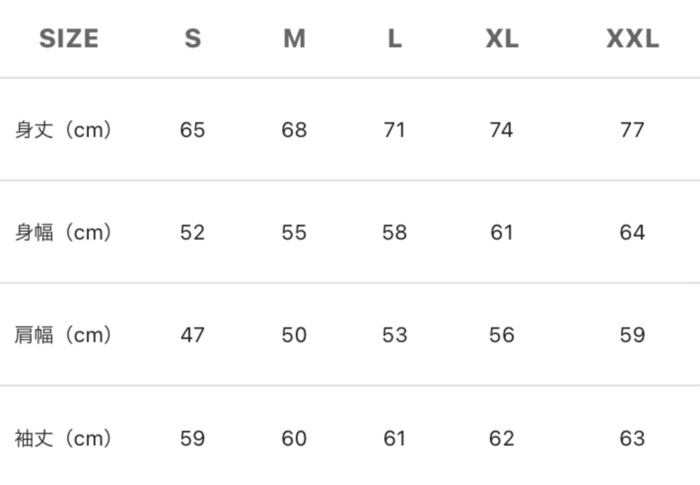Click the 身幅 value 55 for M
The width and height of the screenshot is (700, 485).
click(294, 232)
